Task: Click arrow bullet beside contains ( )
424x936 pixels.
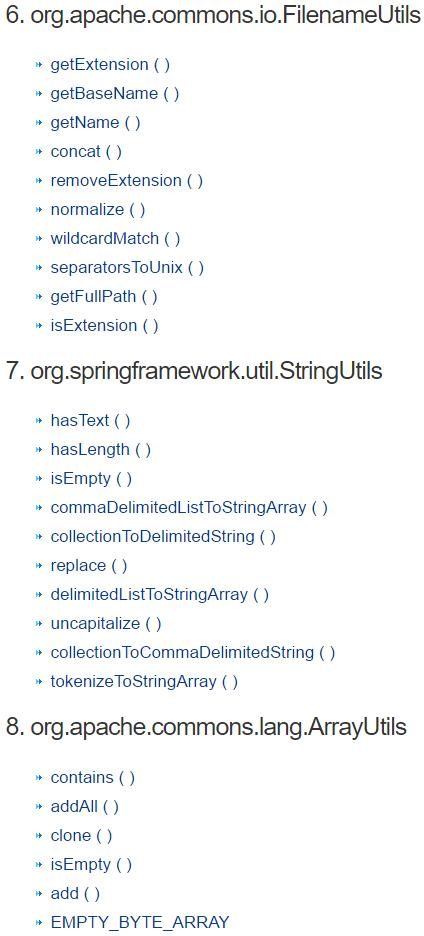Action: coord(40,778)
